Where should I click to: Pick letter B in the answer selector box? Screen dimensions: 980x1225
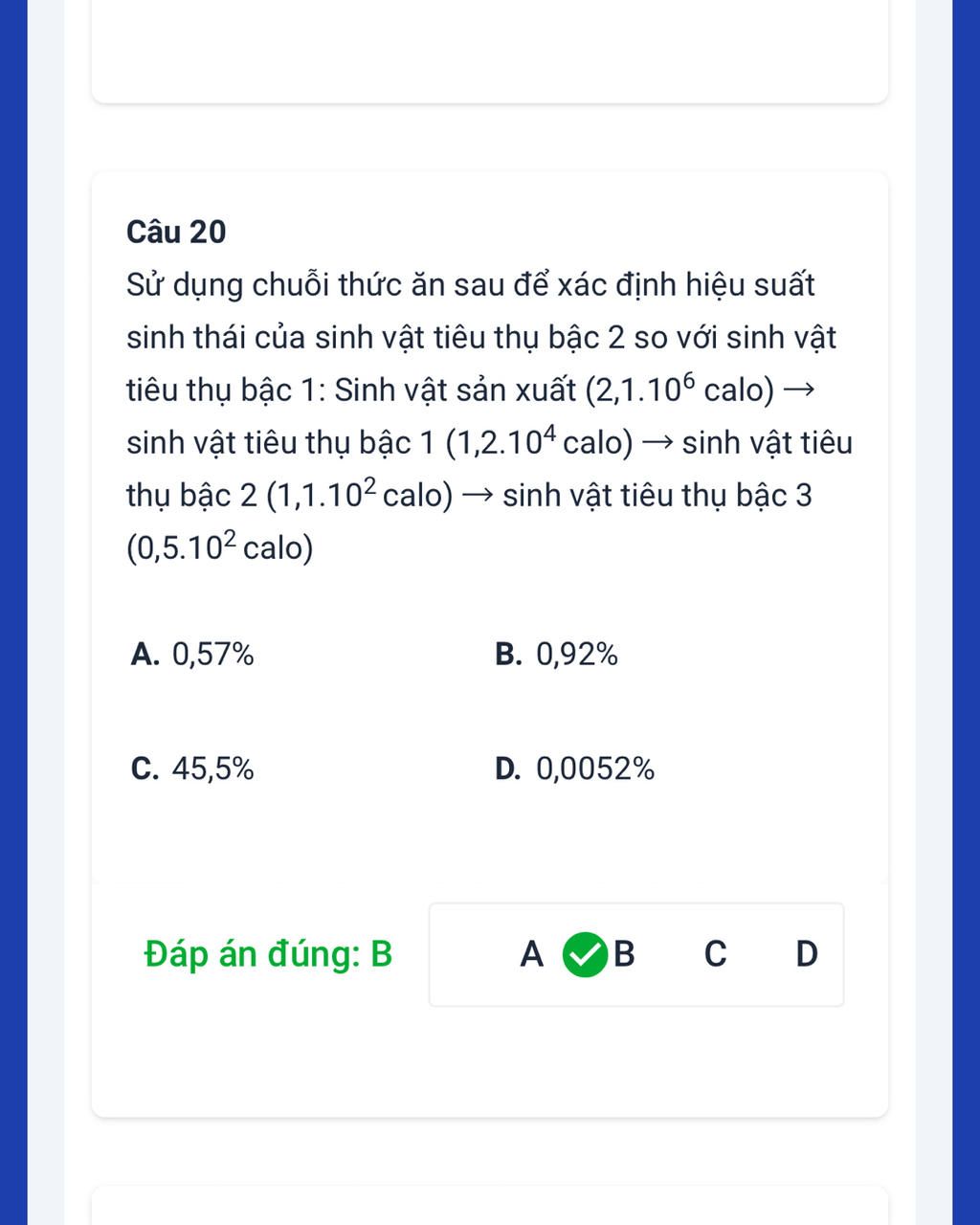(x=624, y=954)
